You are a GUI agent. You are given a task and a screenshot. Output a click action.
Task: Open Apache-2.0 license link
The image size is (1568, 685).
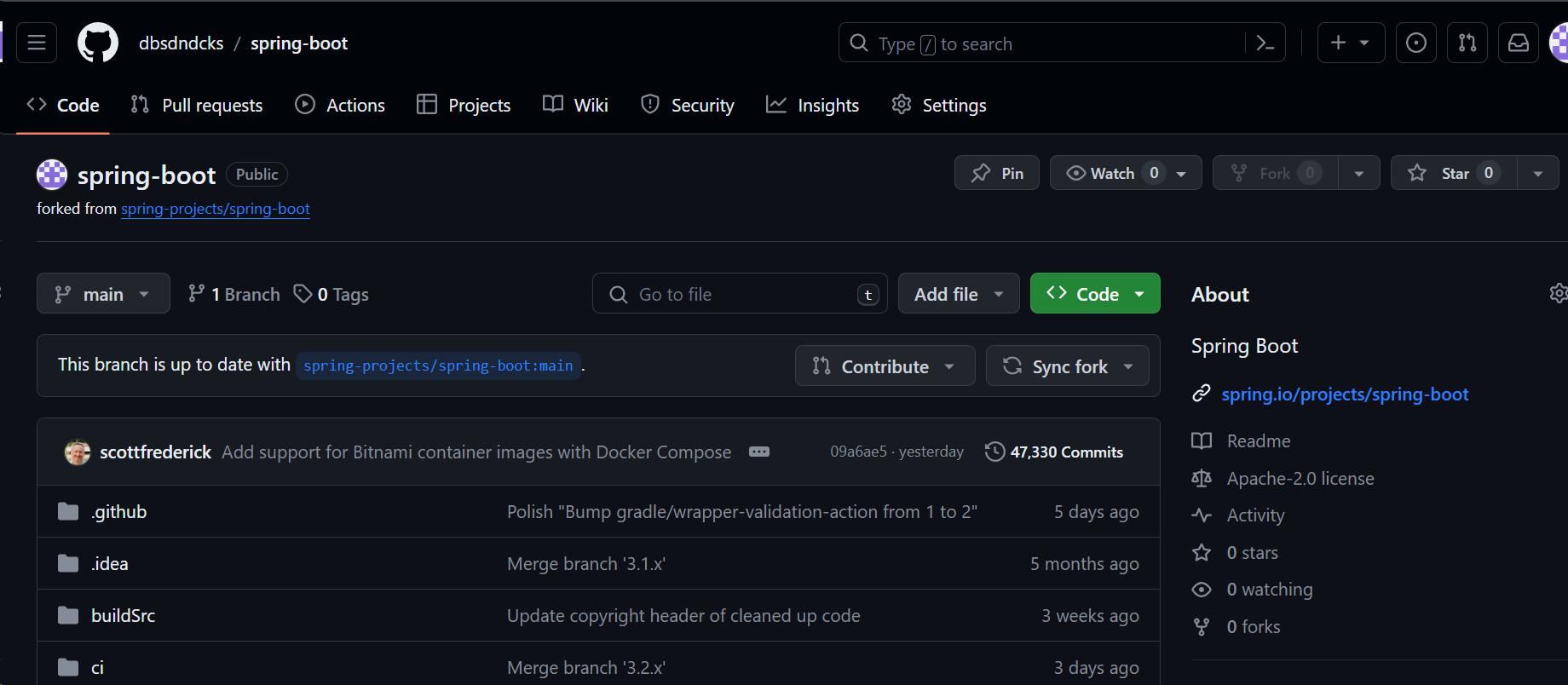[1300, 478]
